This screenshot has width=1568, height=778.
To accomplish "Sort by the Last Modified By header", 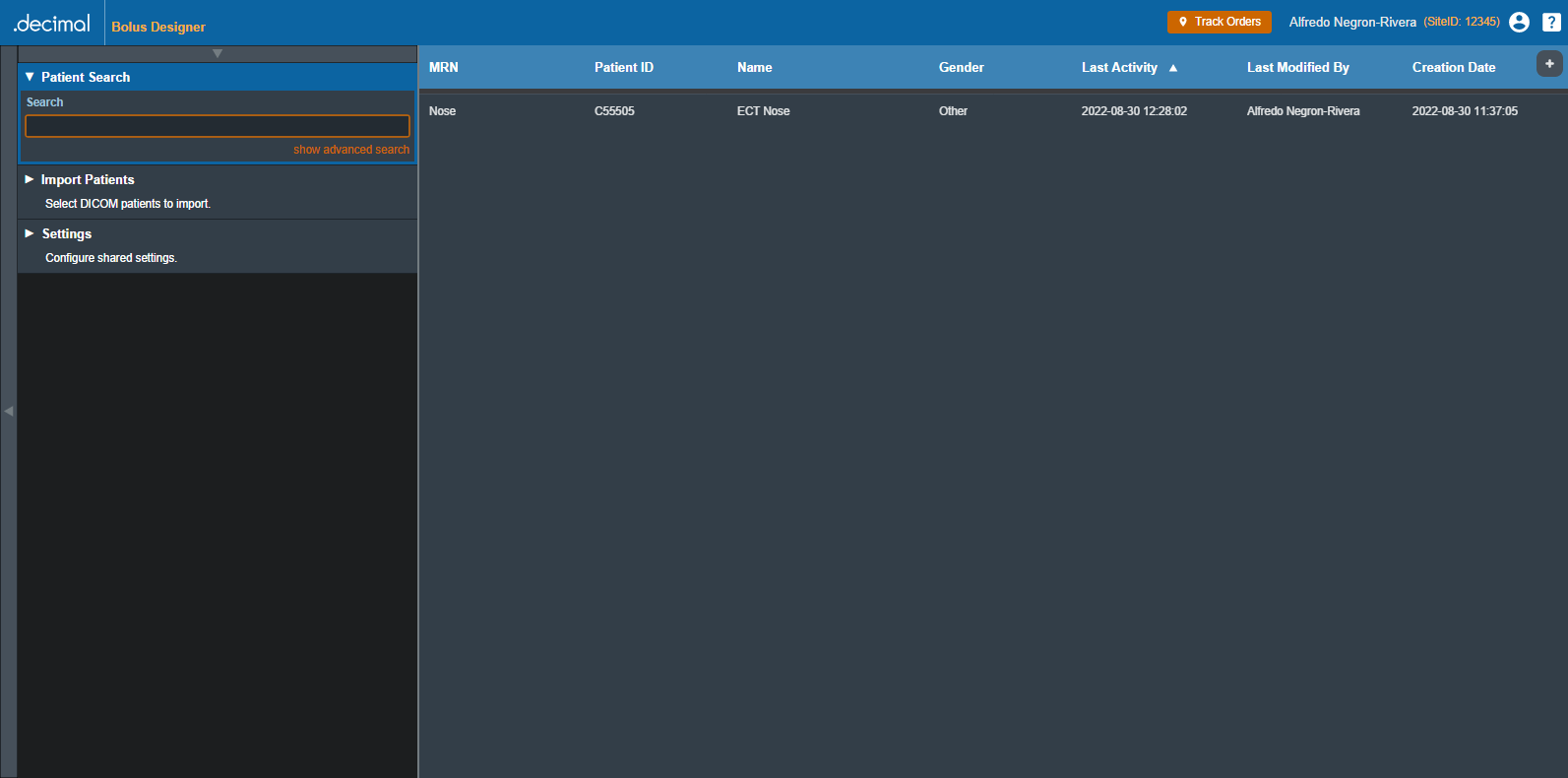I will [x=1297, y=68].
